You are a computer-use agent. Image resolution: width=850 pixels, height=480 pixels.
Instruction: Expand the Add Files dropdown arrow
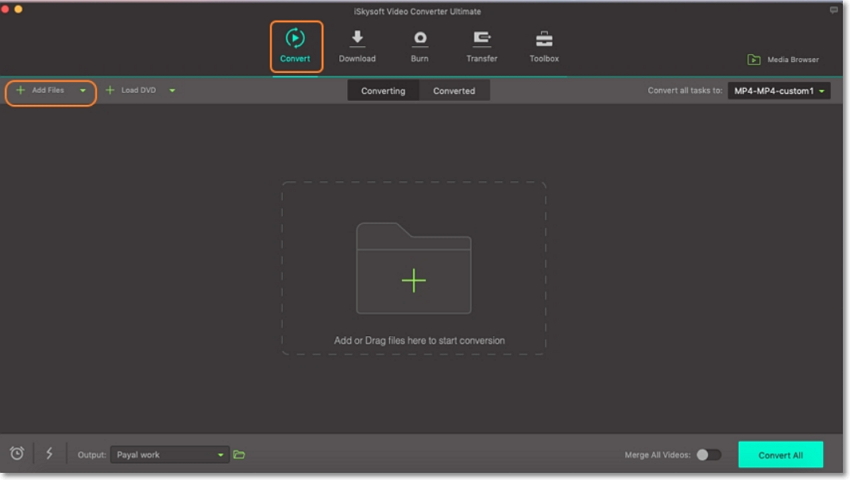point(83,91)
